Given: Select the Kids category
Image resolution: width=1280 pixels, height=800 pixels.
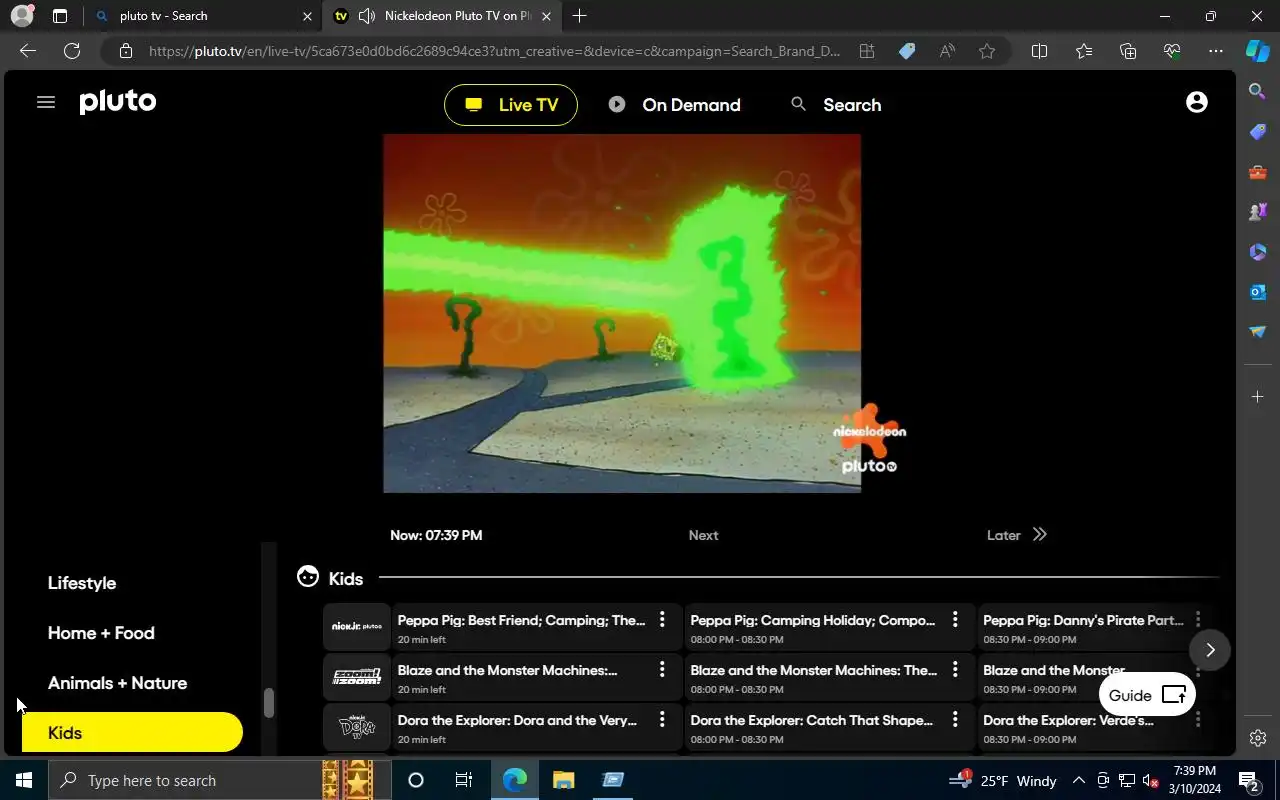Looking at the screenshot, I should click(x=132, y=732).
